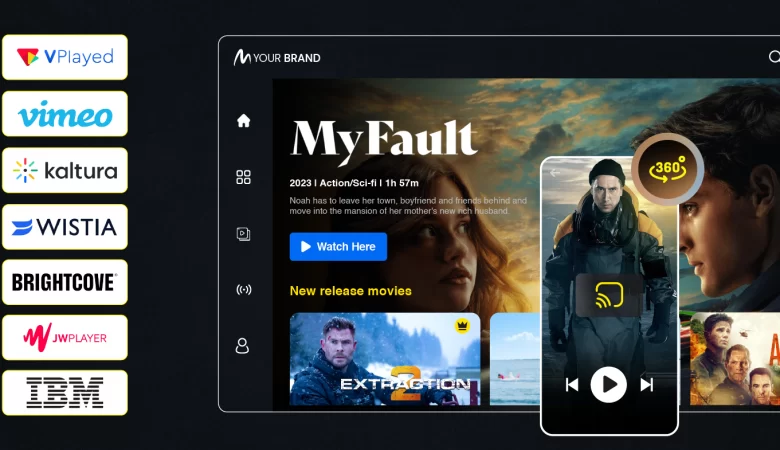Select the JW Player logo card
Viewport: 780px width, 450px height.
click(x=65, y=338)
